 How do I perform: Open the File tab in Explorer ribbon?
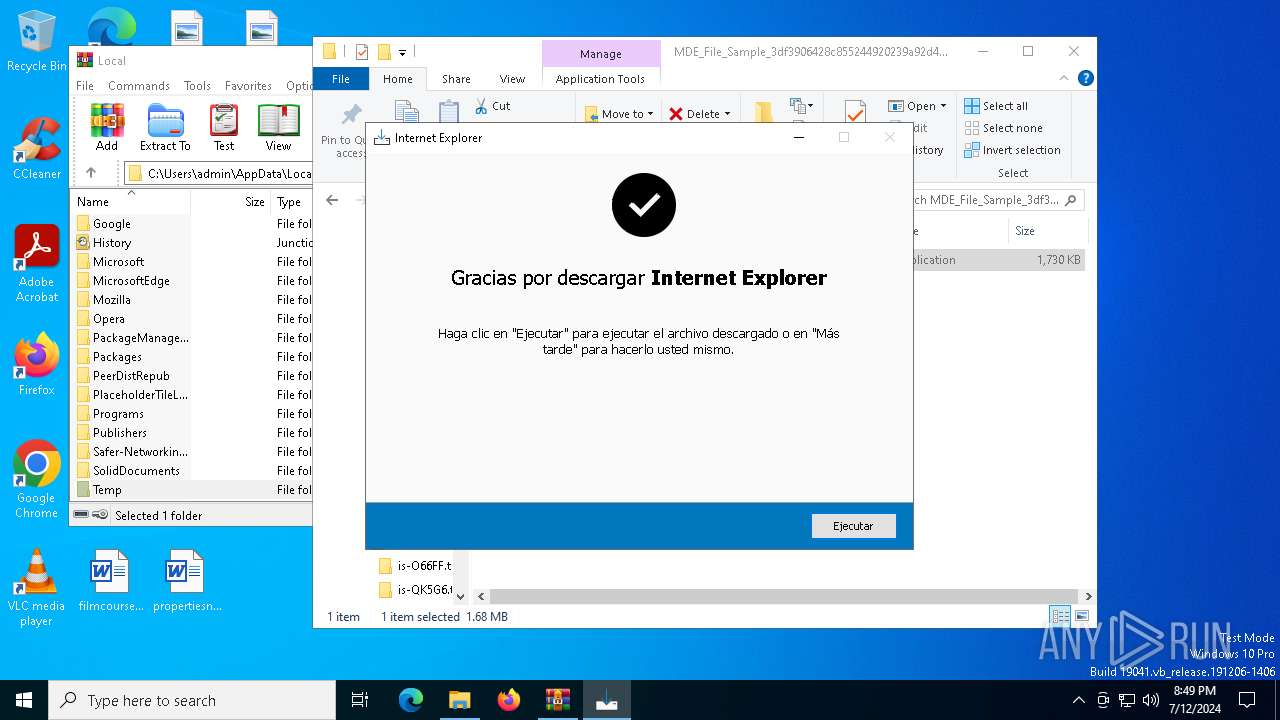(x=341, y=79)
